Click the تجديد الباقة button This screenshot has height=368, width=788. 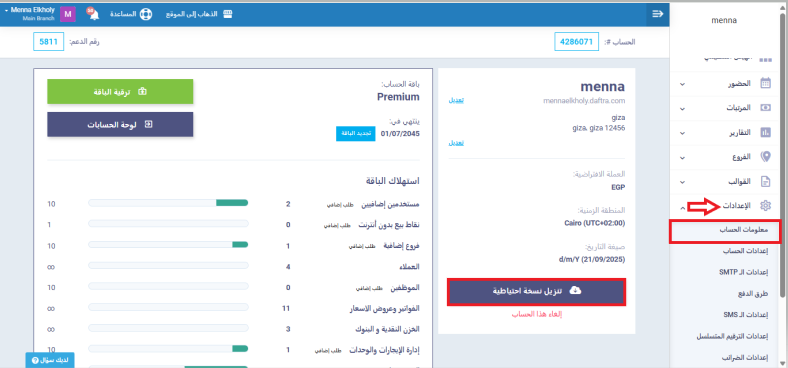[x=356, y=134]
